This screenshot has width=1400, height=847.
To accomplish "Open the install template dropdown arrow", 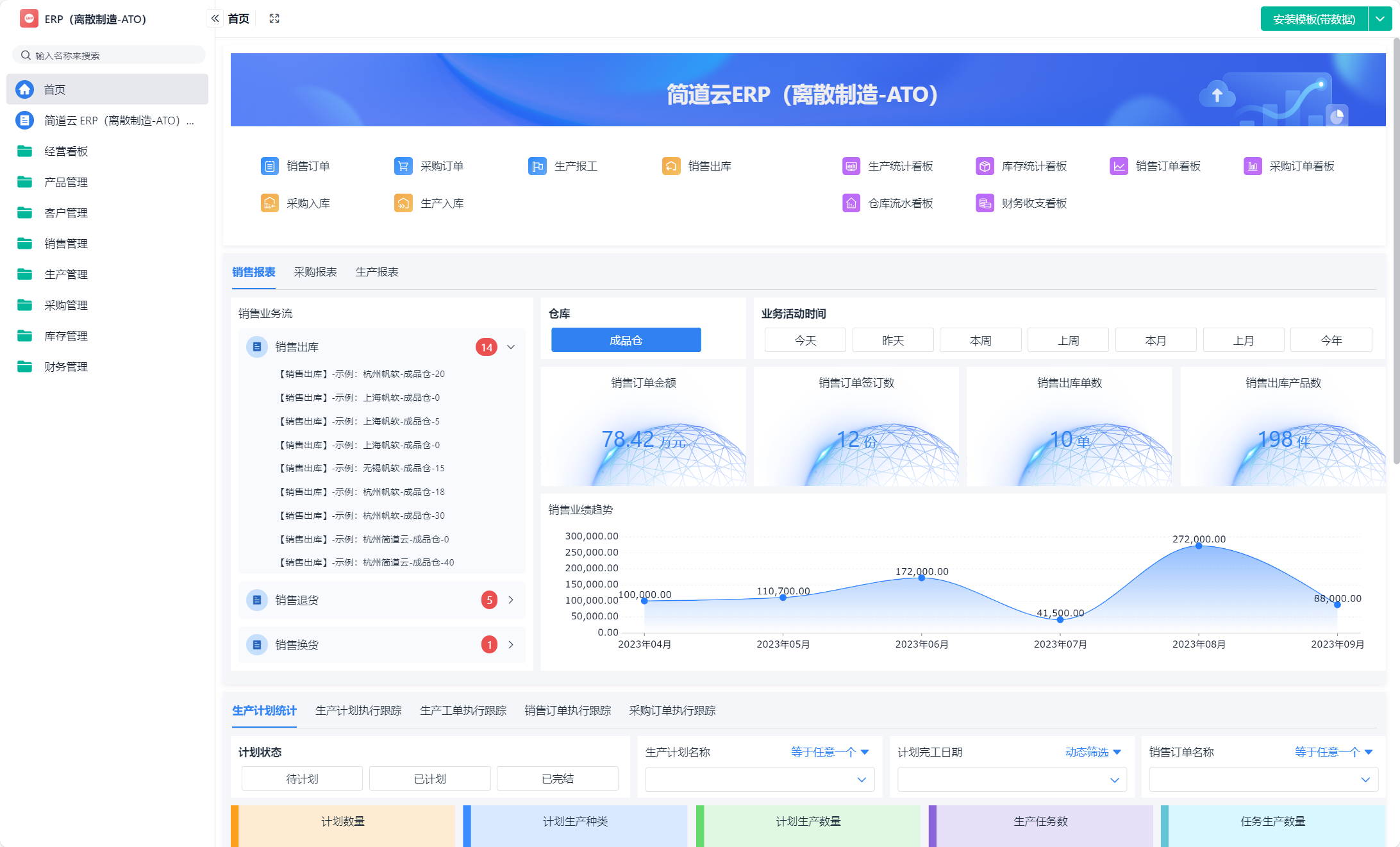I will pyautogui.click(x=1379, y=19).
